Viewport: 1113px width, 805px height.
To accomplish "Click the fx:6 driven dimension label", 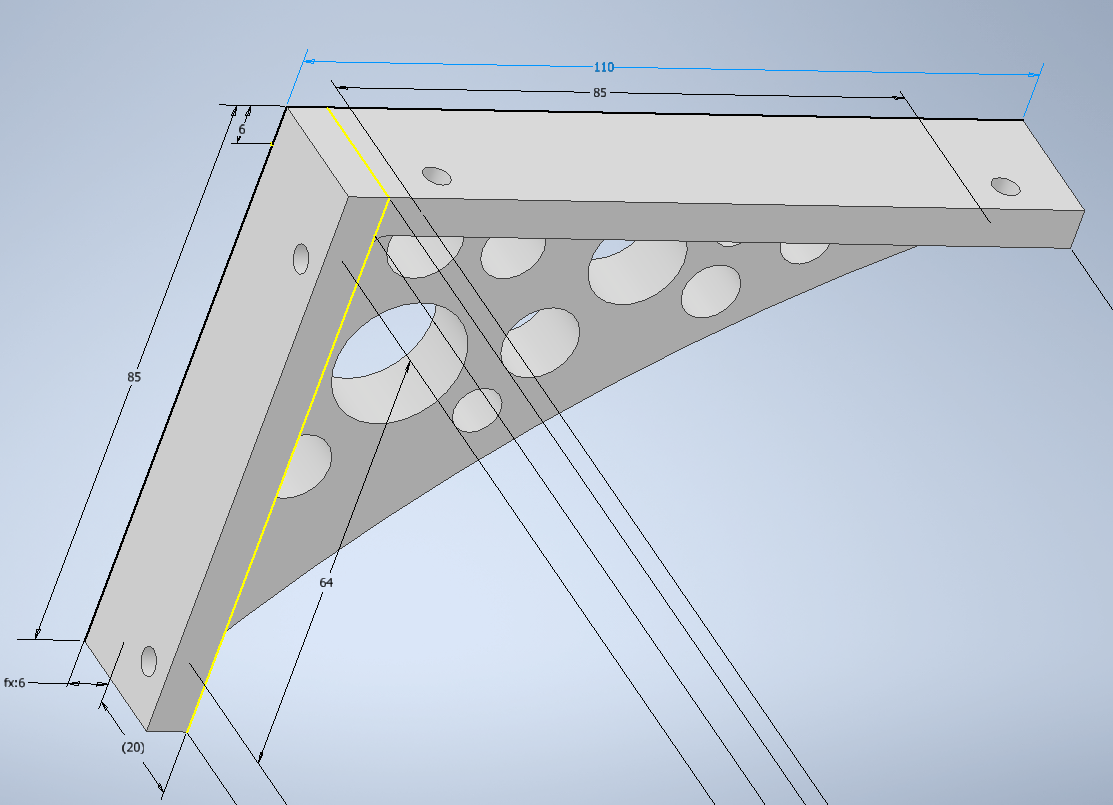I will pos(18,684).
